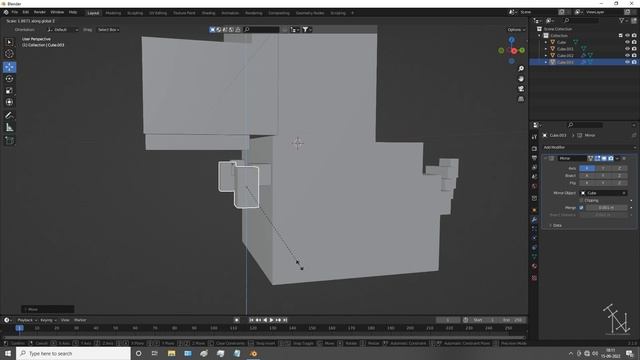Image resolution: width=640 pixels, height=360 pixels.
Task: Select the Select Box tool in the toolbar
Action: [9, 42]
